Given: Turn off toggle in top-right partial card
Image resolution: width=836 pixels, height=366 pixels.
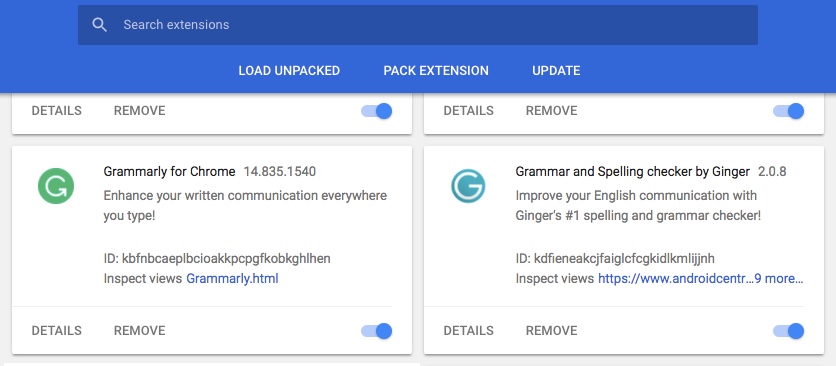Looking at the screenshot, I should click(x=789, y=111).
